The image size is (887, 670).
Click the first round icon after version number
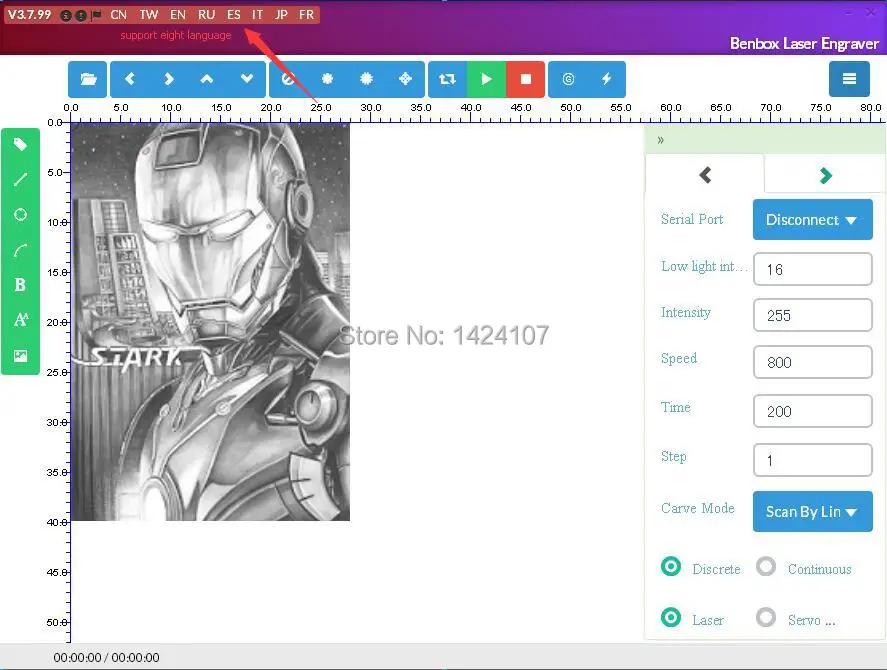coord(66,15)
